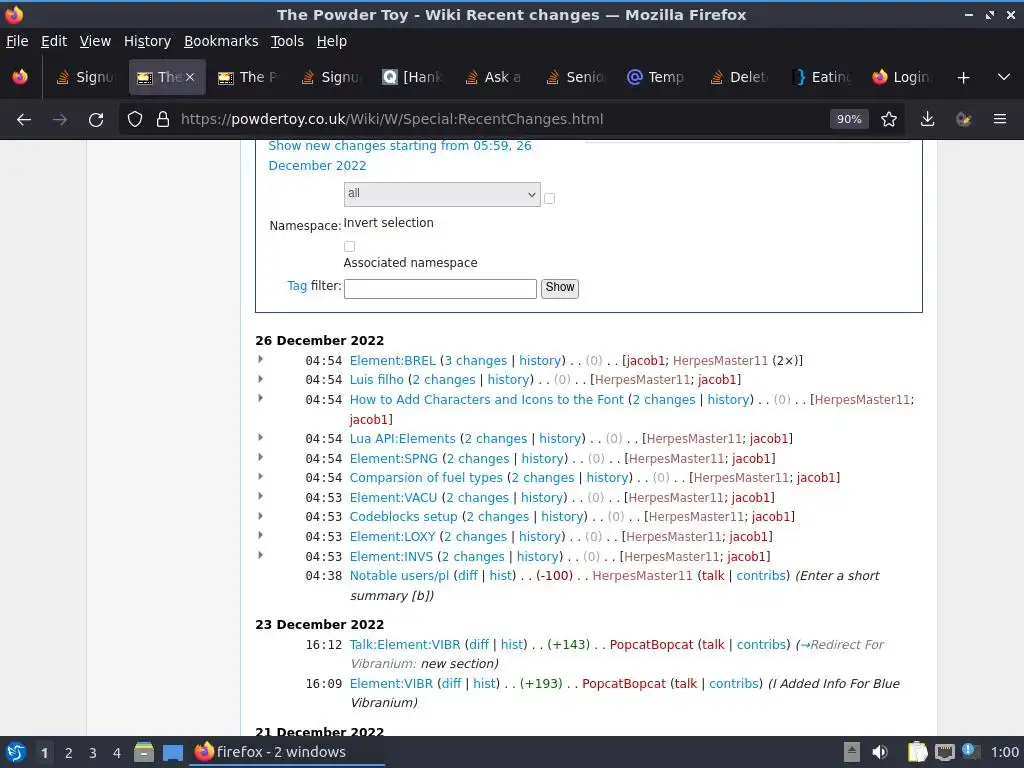Screen dimensions: 1024x768
Task: Open the View menu
Action: coord(95,41)
